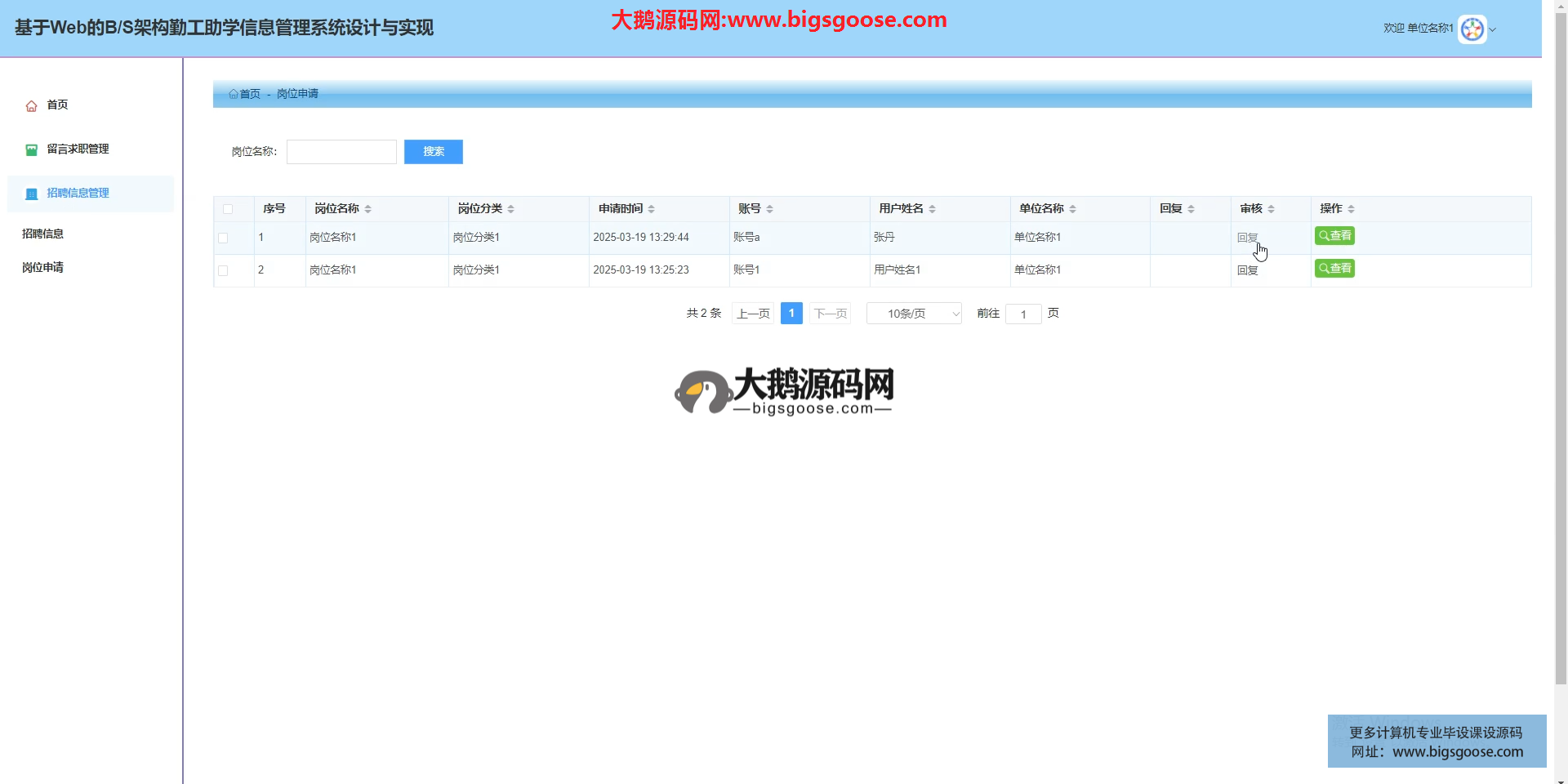Open the 10条/页 page size dropdown
The height and width of the screenshot is (784, 1568).
coord(914,314)
